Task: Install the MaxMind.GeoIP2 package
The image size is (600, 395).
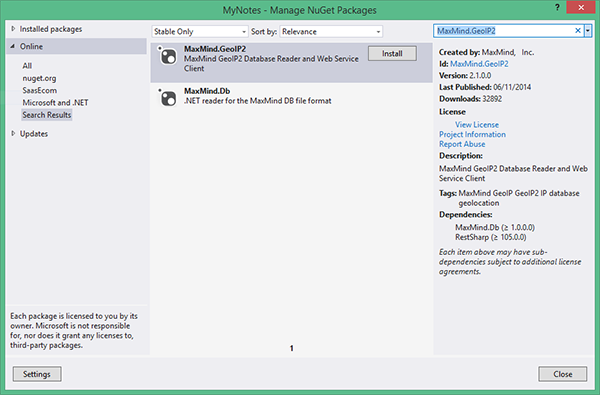Action: click(x=392, y=54)
